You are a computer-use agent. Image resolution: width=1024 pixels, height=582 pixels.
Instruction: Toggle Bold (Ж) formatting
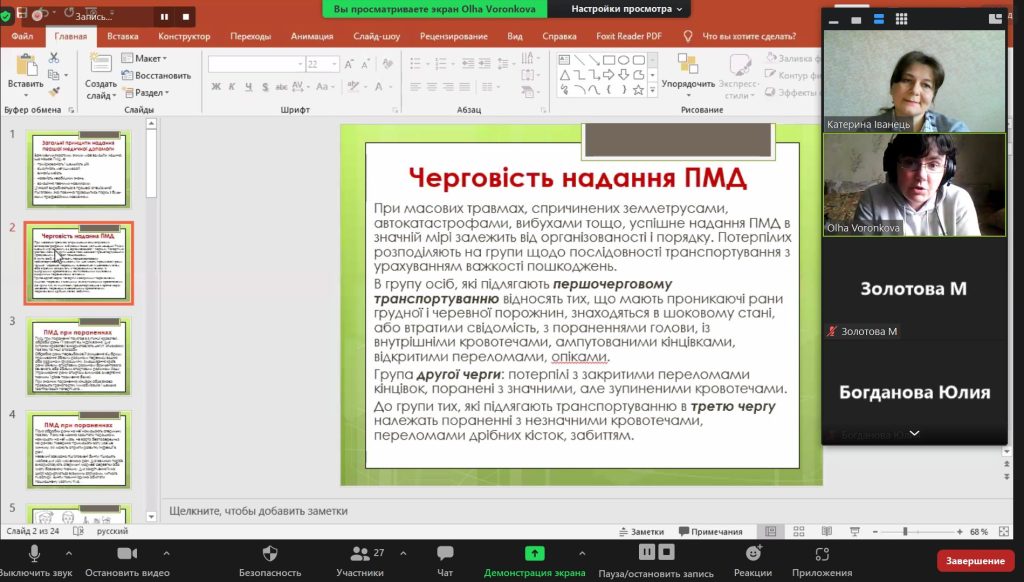tap(216, 86)
